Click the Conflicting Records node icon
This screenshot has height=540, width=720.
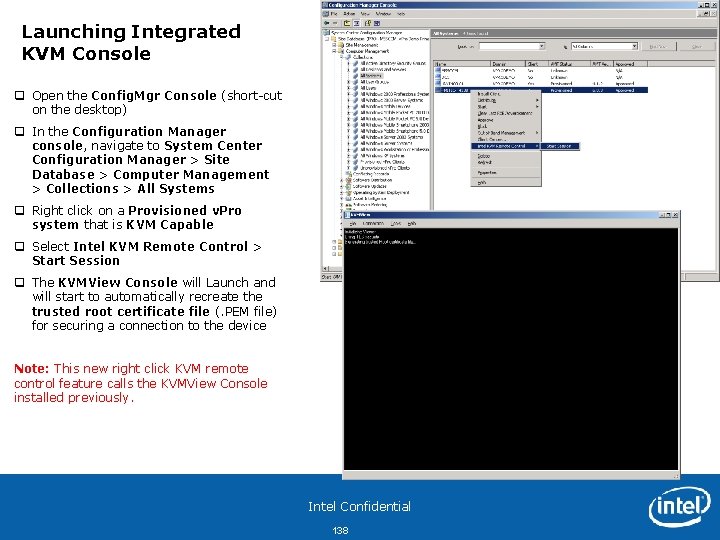pyautogui.click(x=349, y=174)
